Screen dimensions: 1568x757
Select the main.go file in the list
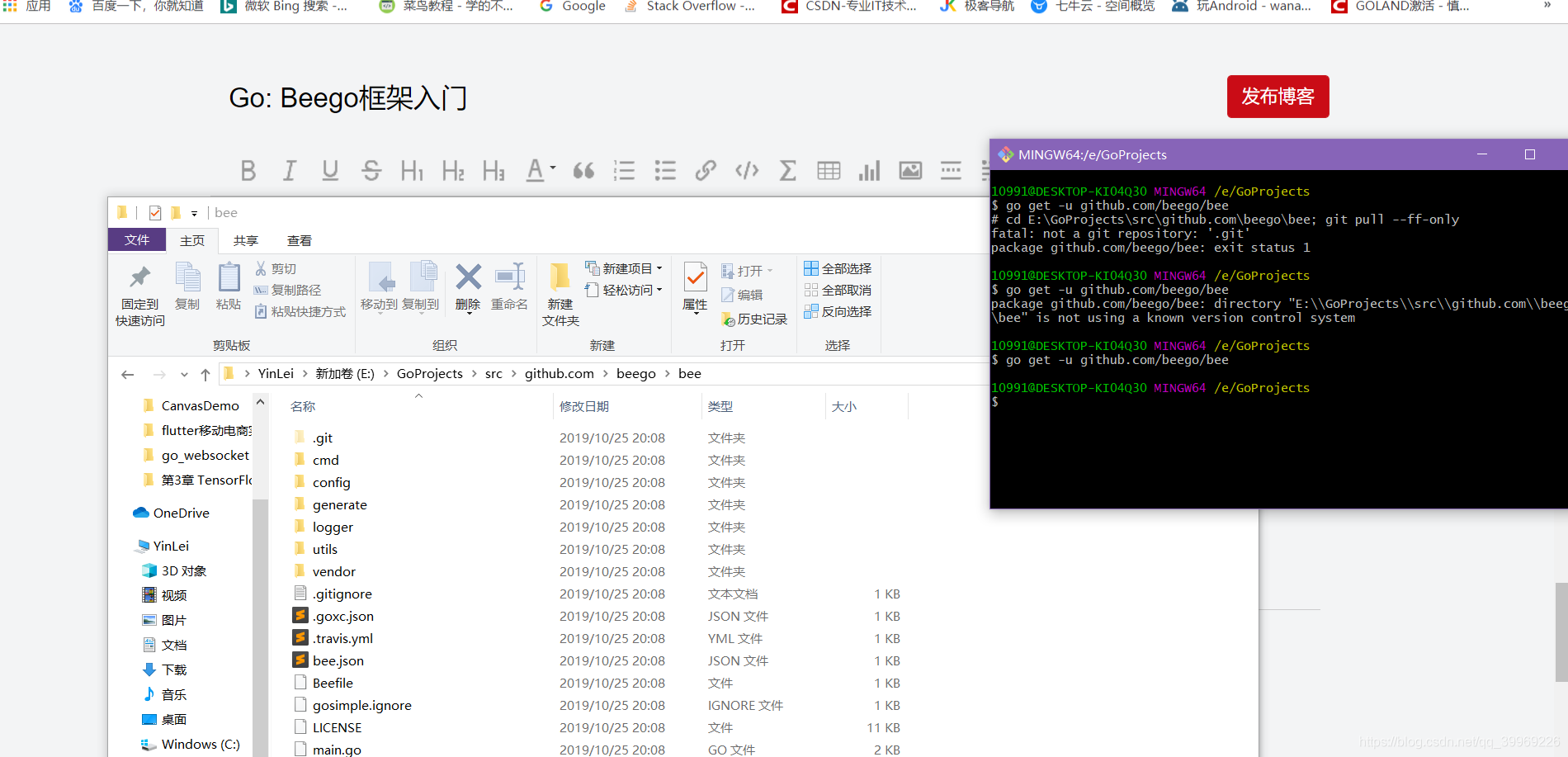pos(337,749)
